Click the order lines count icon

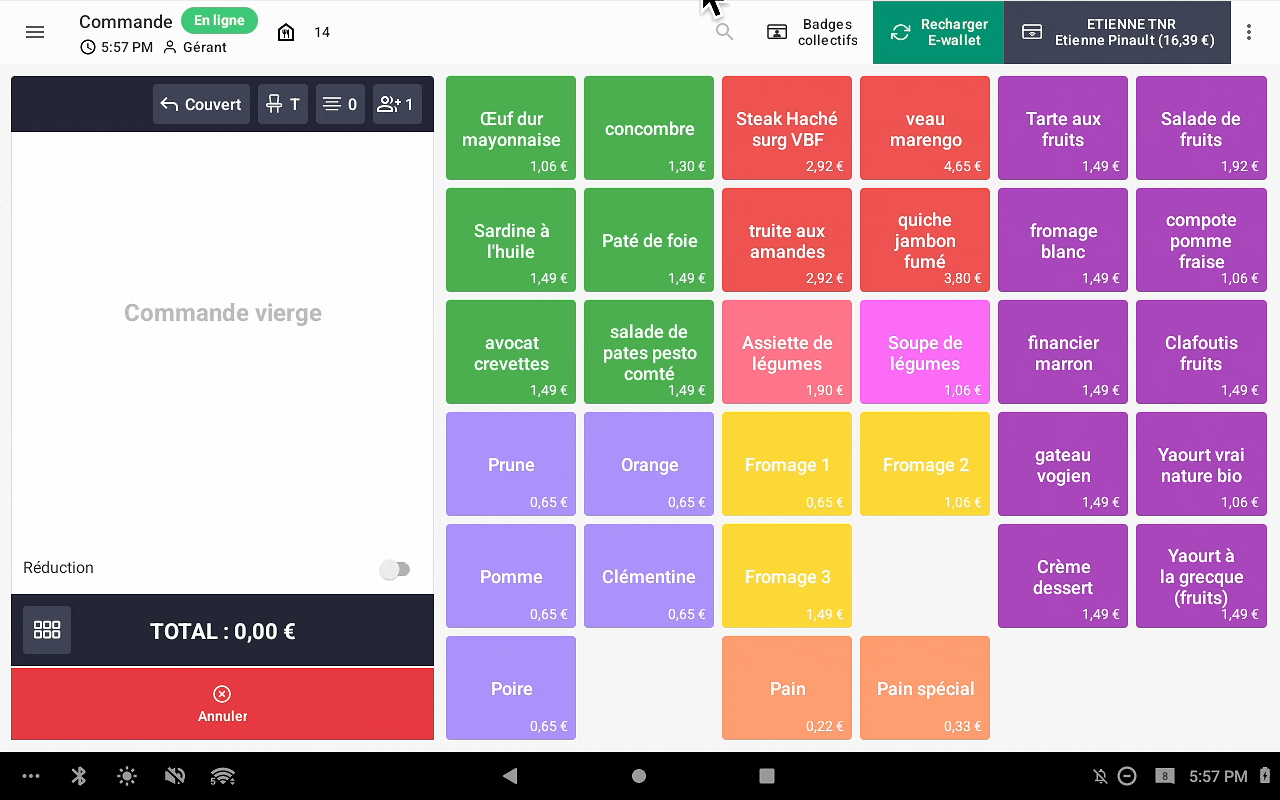[340, 104]
